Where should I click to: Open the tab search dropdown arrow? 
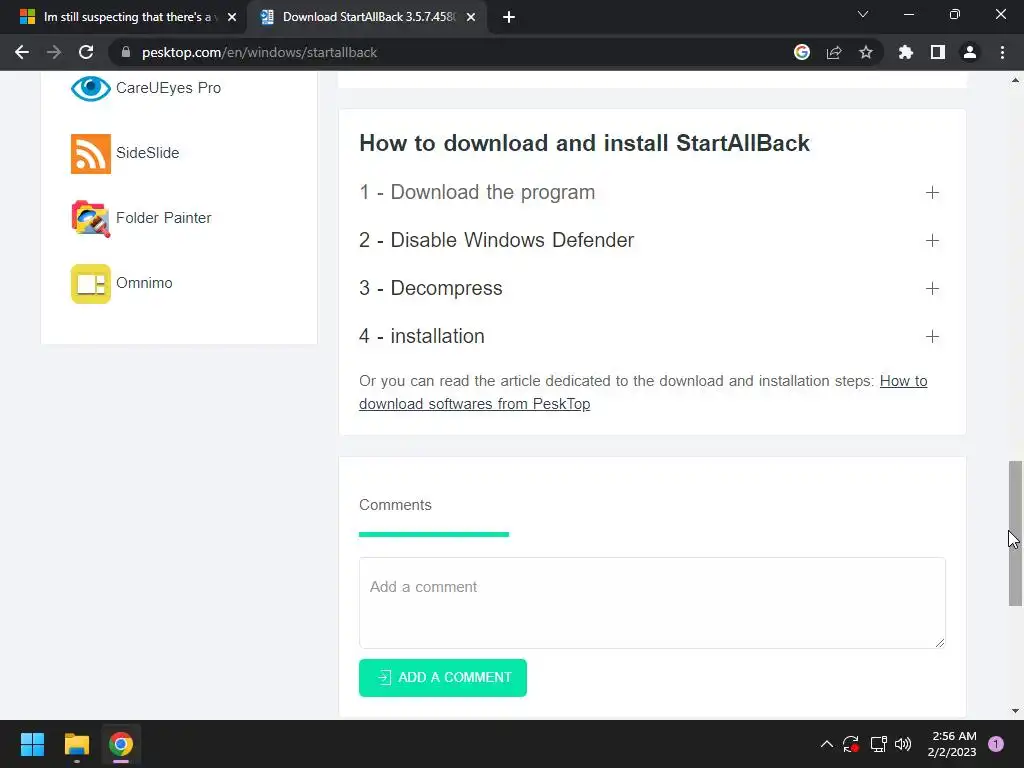(862, 14)
